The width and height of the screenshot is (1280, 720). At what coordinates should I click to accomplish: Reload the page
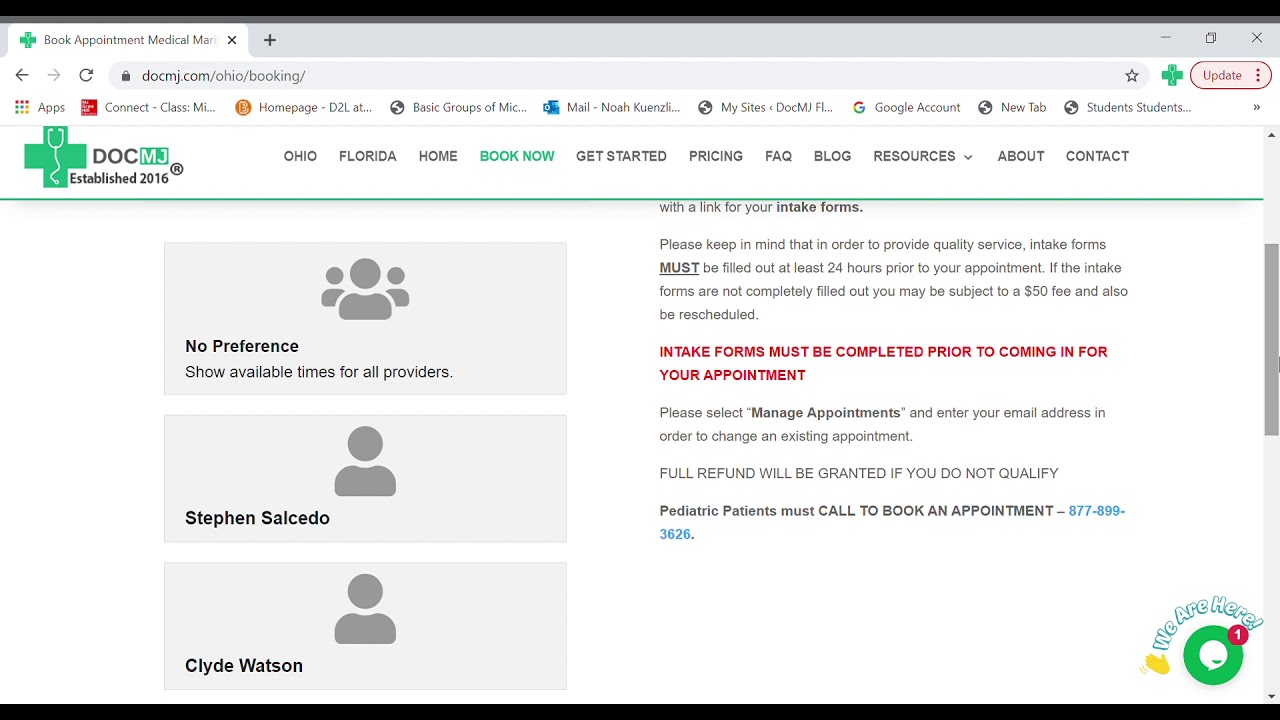point(86,75)
